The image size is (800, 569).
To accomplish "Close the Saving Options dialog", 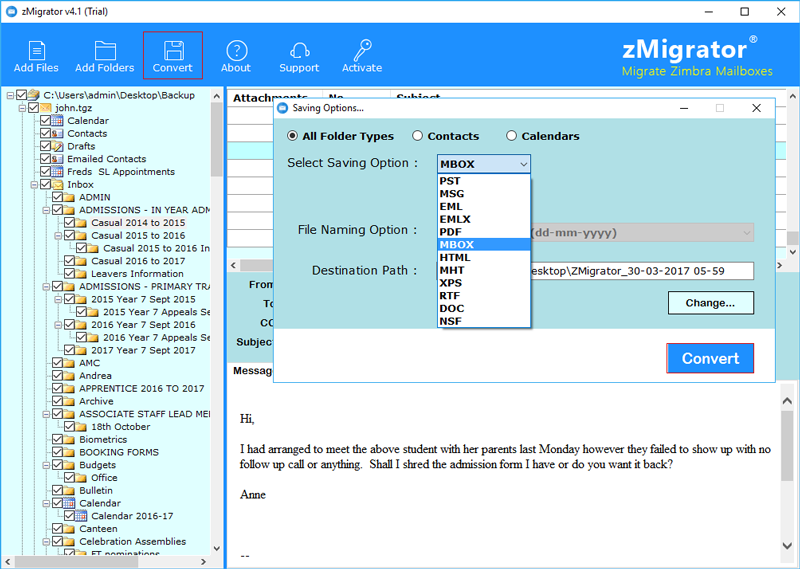I will 757,108.
